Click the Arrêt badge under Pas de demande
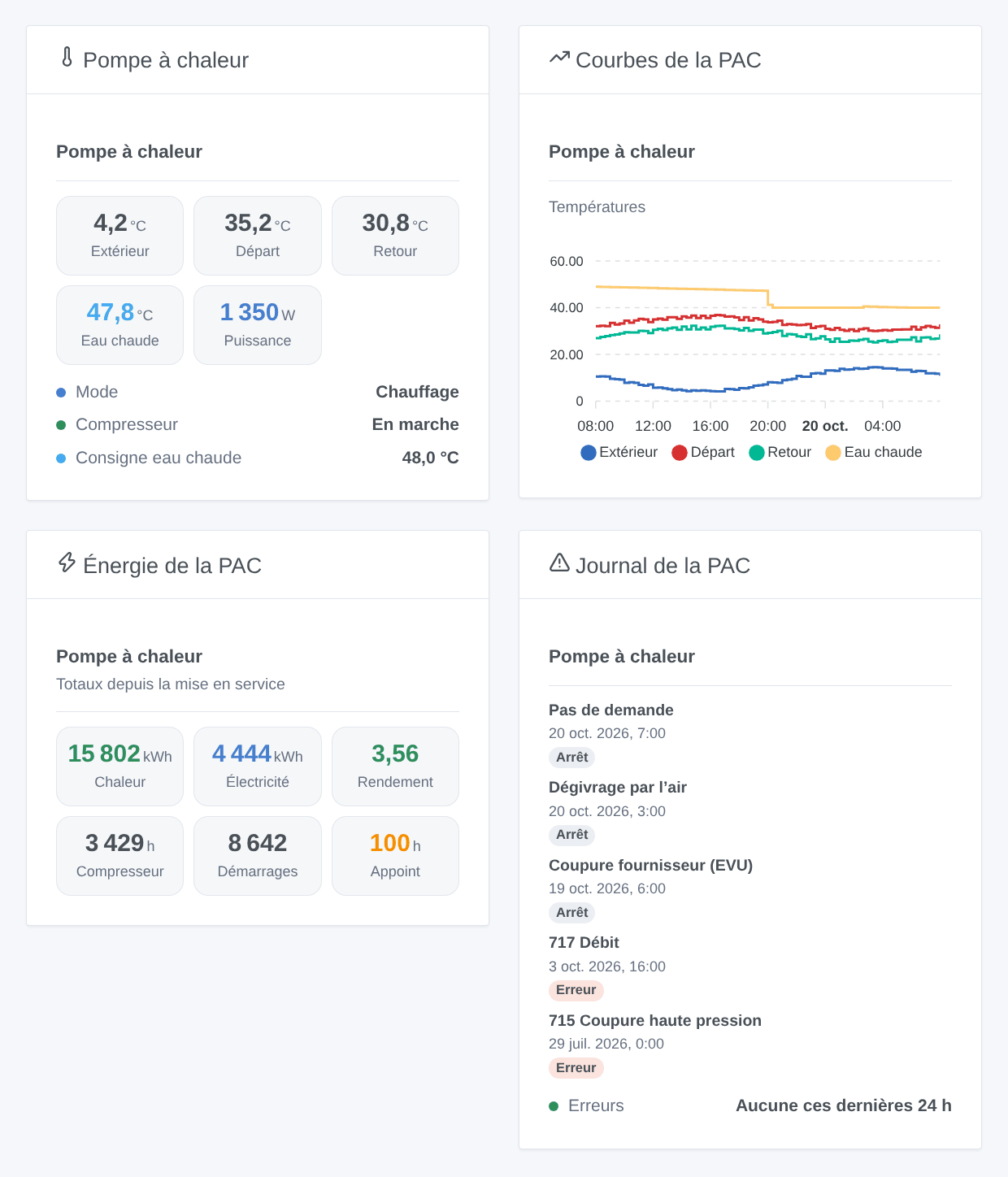 [x=572, y=758]
